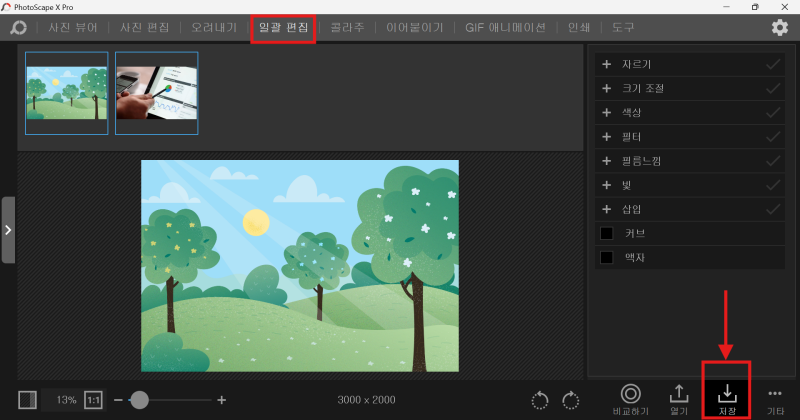The width and height of the screenshot is (800, 420).
Task: Open the settings gear icon
Action: point(780,28)
